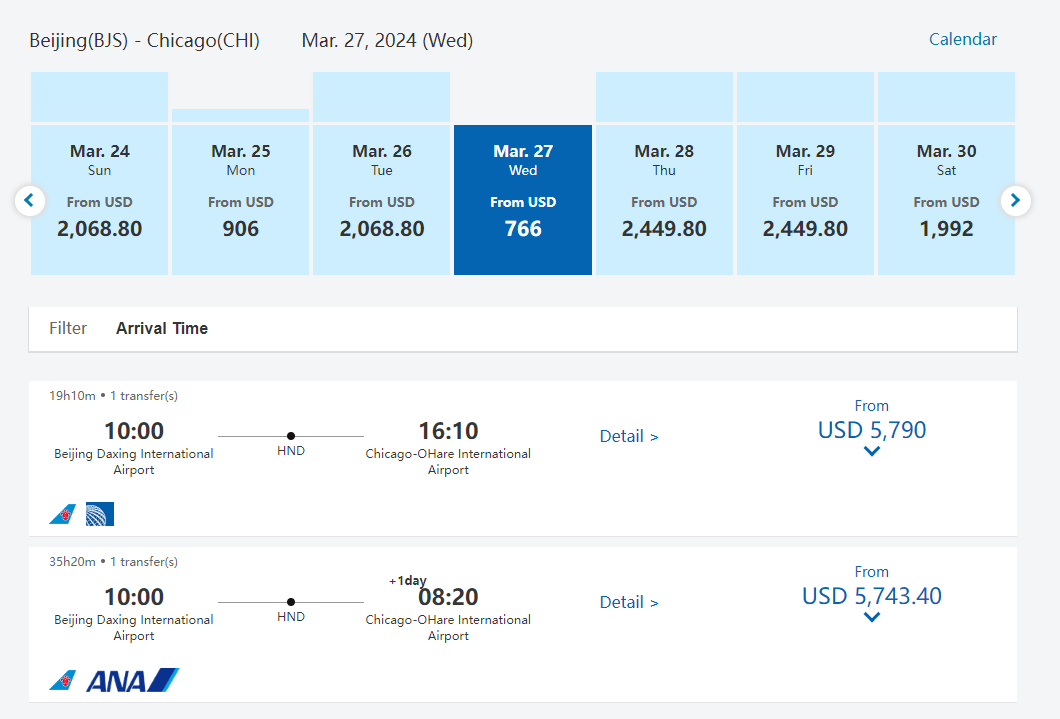This screenshot has height=719, width=1060.
Task: Select Mar. 28 Thursday date tile
Action: [664, 200]
